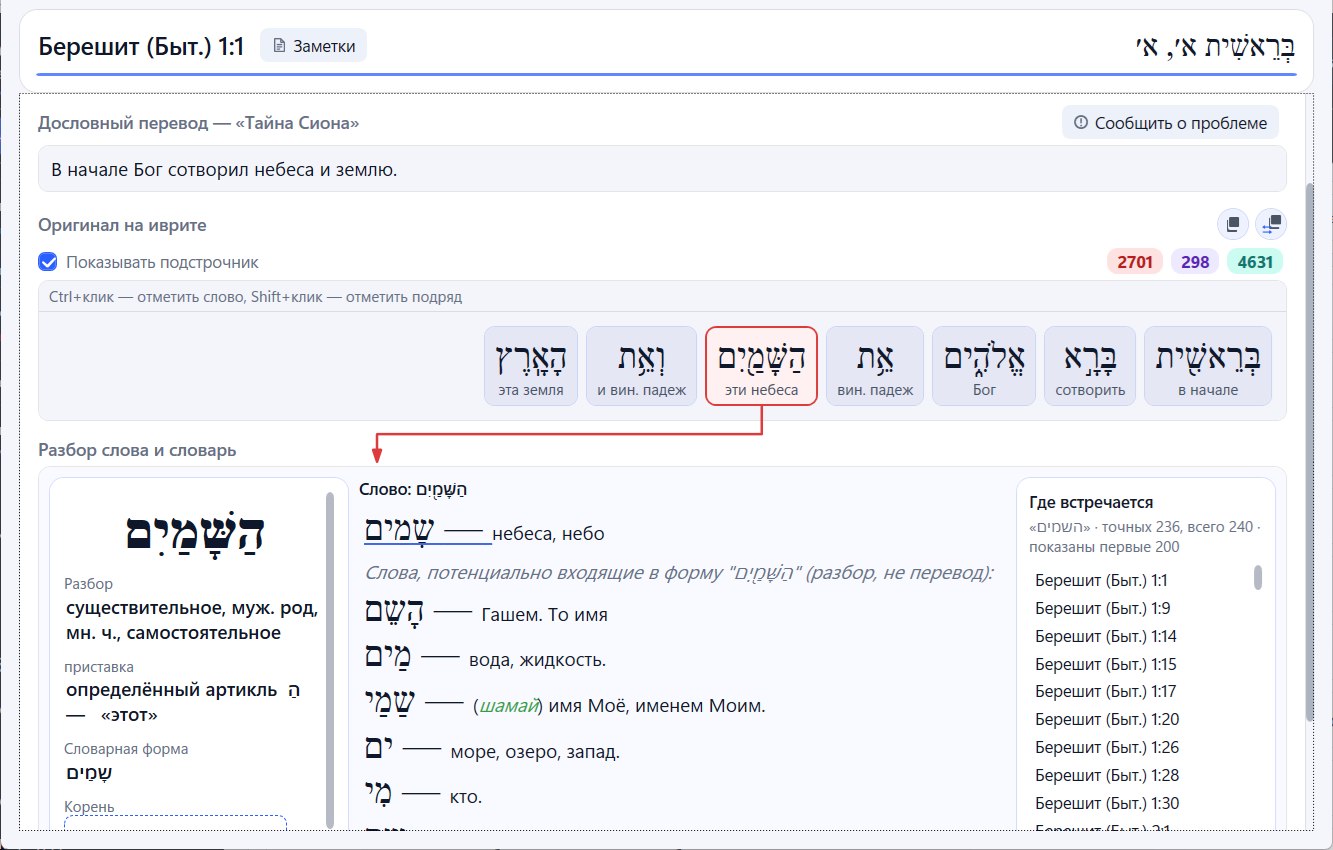This screenshot has width=1333, height=850.
Task: Click the single copy icon above the number badges
Action: (x=1232, y=223)
